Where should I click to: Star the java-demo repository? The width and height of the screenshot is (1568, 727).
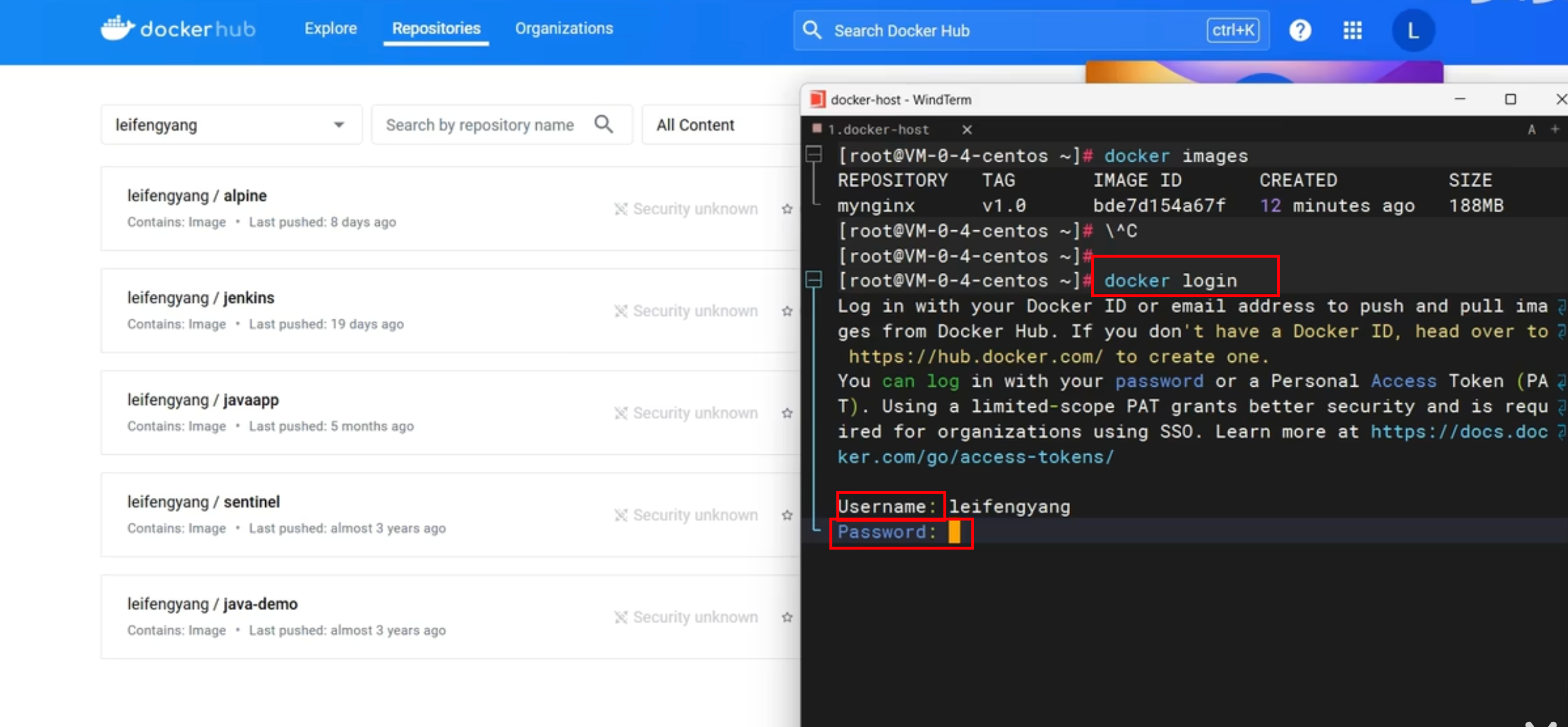tap(786, 618)
